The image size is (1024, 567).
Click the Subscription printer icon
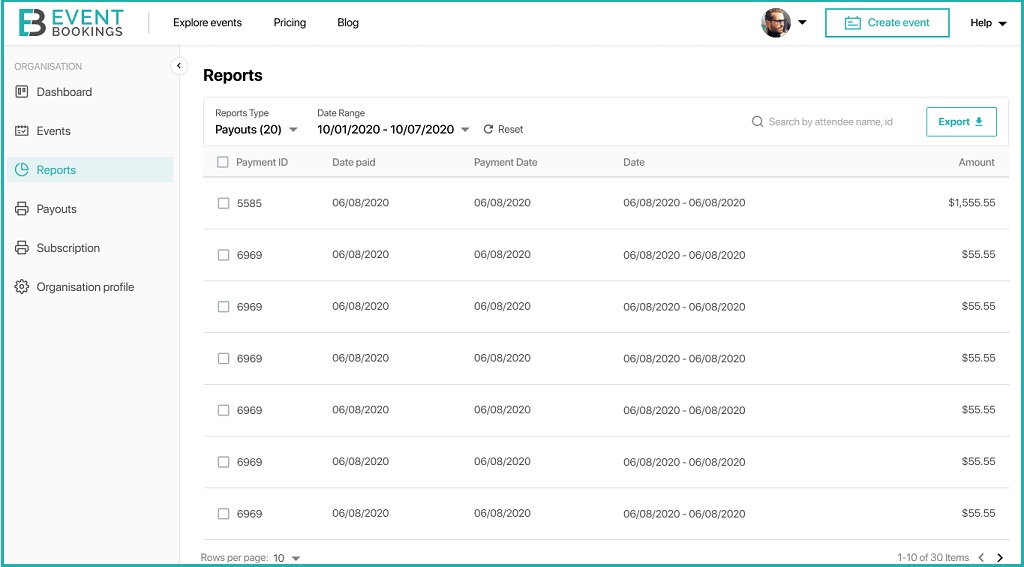click(22, 248)
